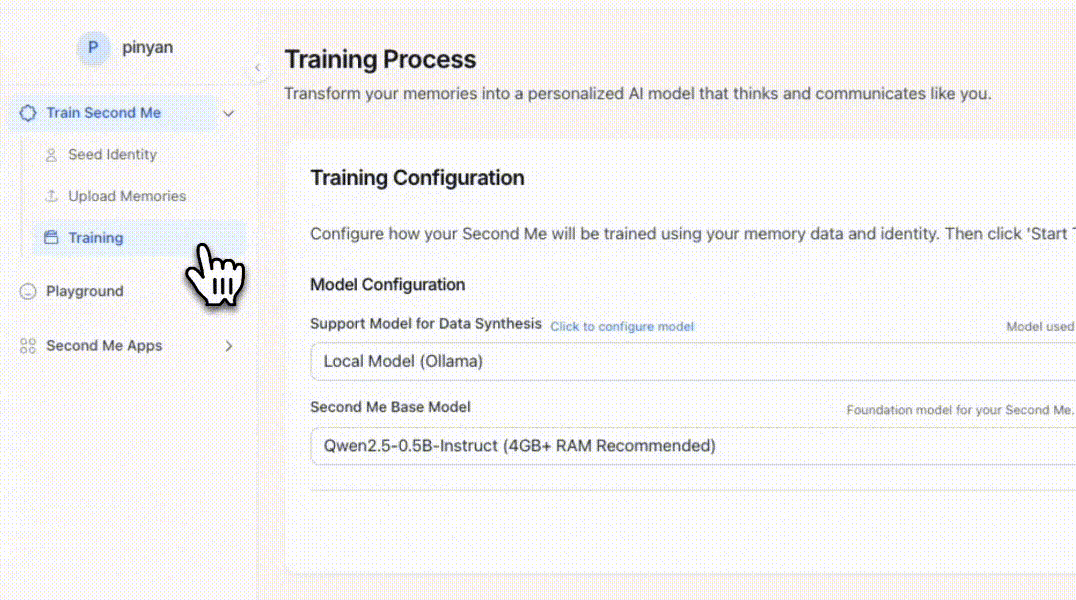The image size is (1076, 600).
Task: Go to Upload Memories
Action: (x=126, y=197)
